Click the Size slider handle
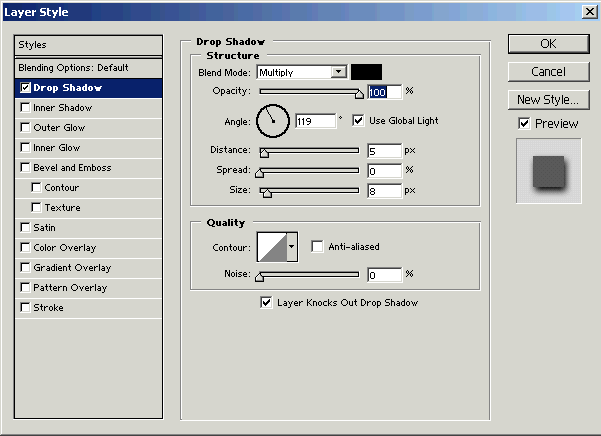 pyautogui.click(x=267, y=193)
